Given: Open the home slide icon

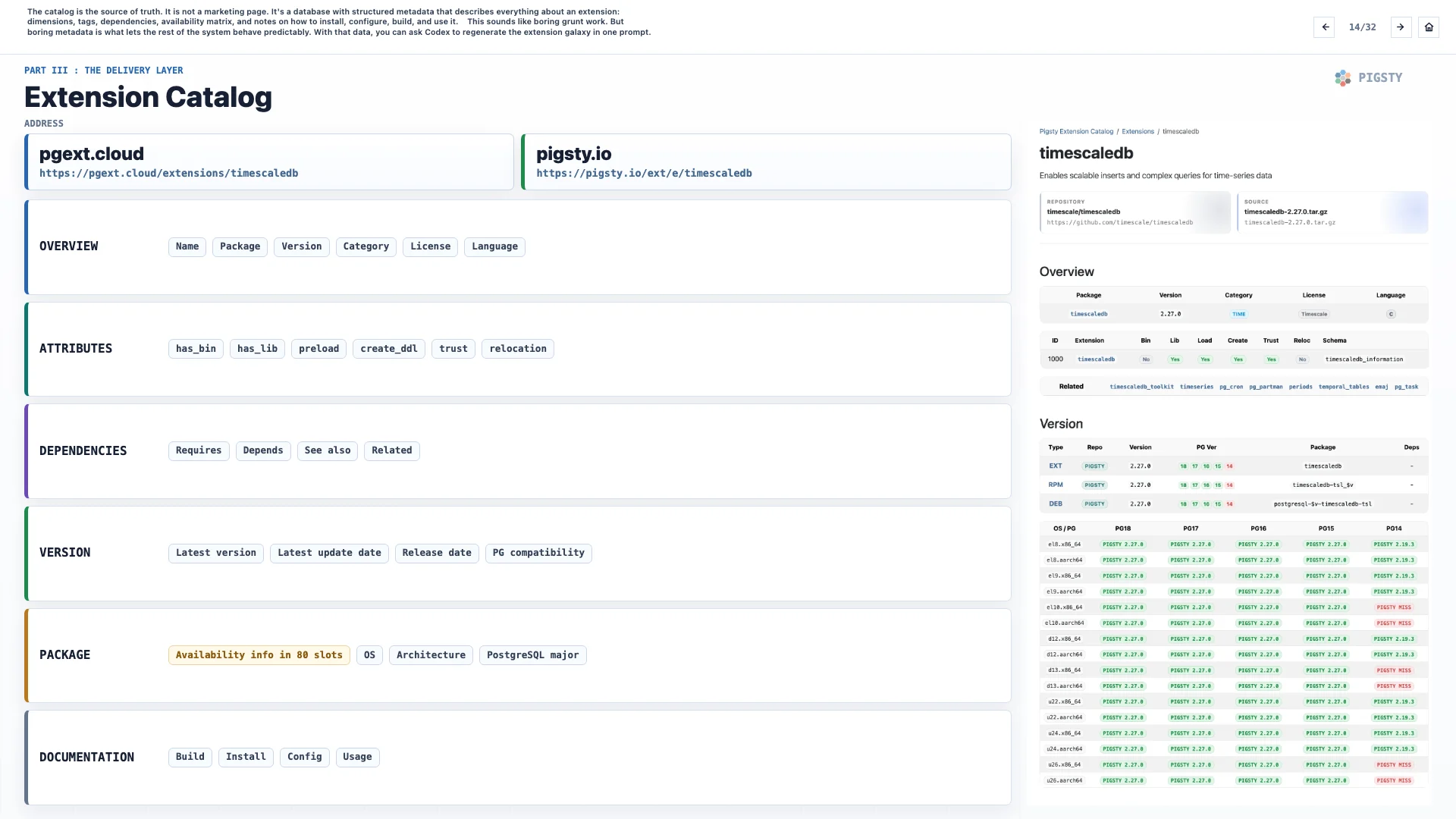Looking at the screenshot, I should pos(1429,27).
